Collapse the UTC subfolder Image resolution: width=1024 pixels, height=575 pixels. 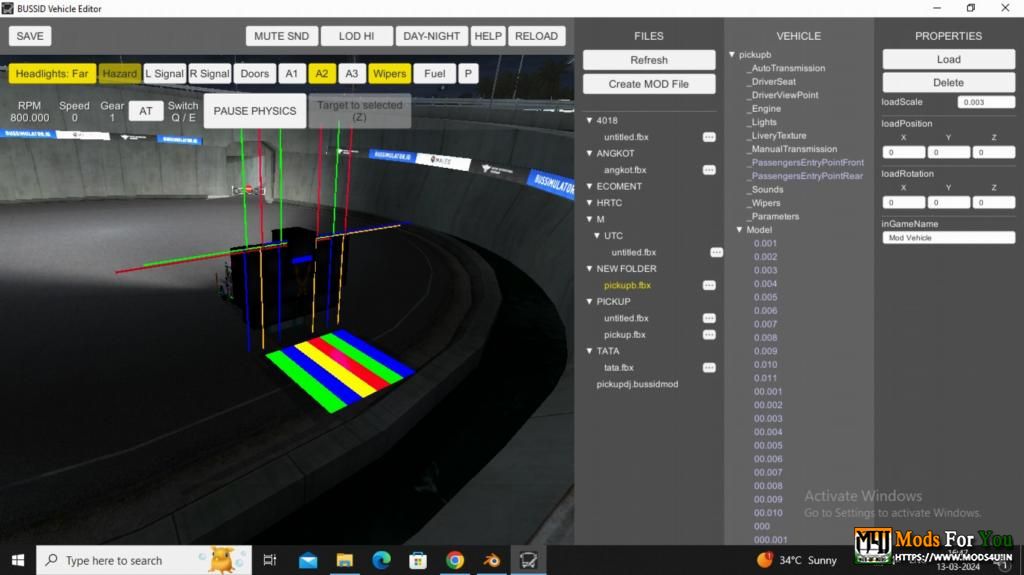[597, 236]
